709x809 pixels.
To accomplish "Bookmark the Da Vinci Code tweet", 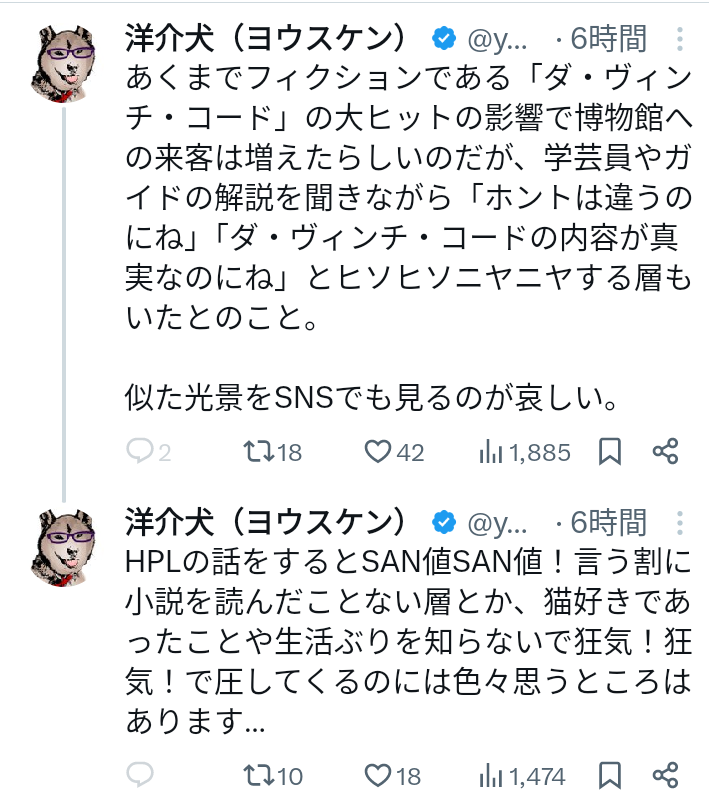I will [x=610, y=452].
